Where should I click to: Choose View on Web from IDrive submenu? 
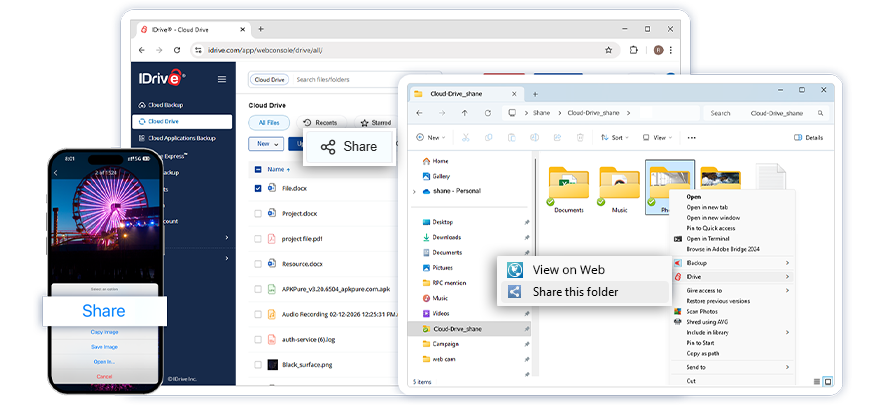click(x=584, y=270)
